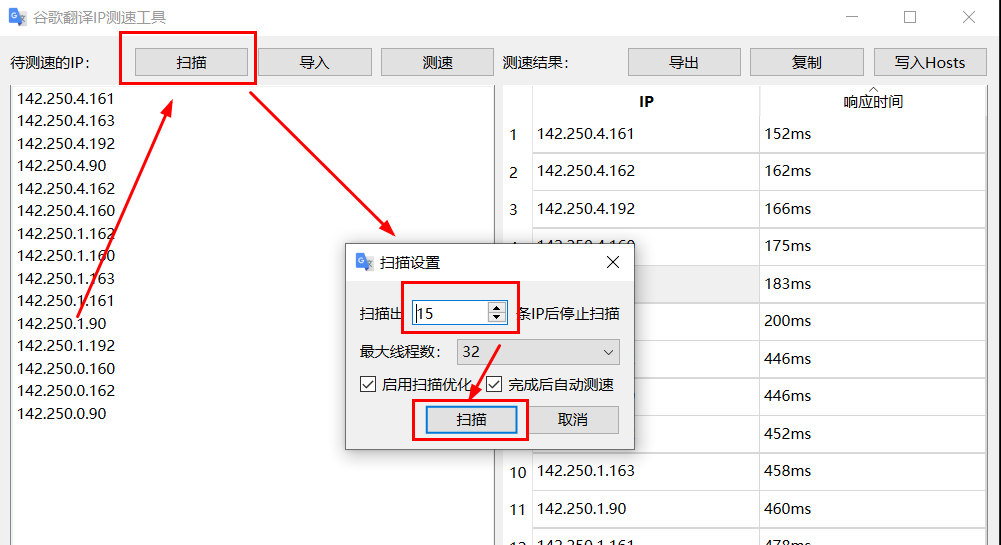Increase the scan IP count with up arrow
Screen dimensions: 1001x545
[x=497, y=308]
